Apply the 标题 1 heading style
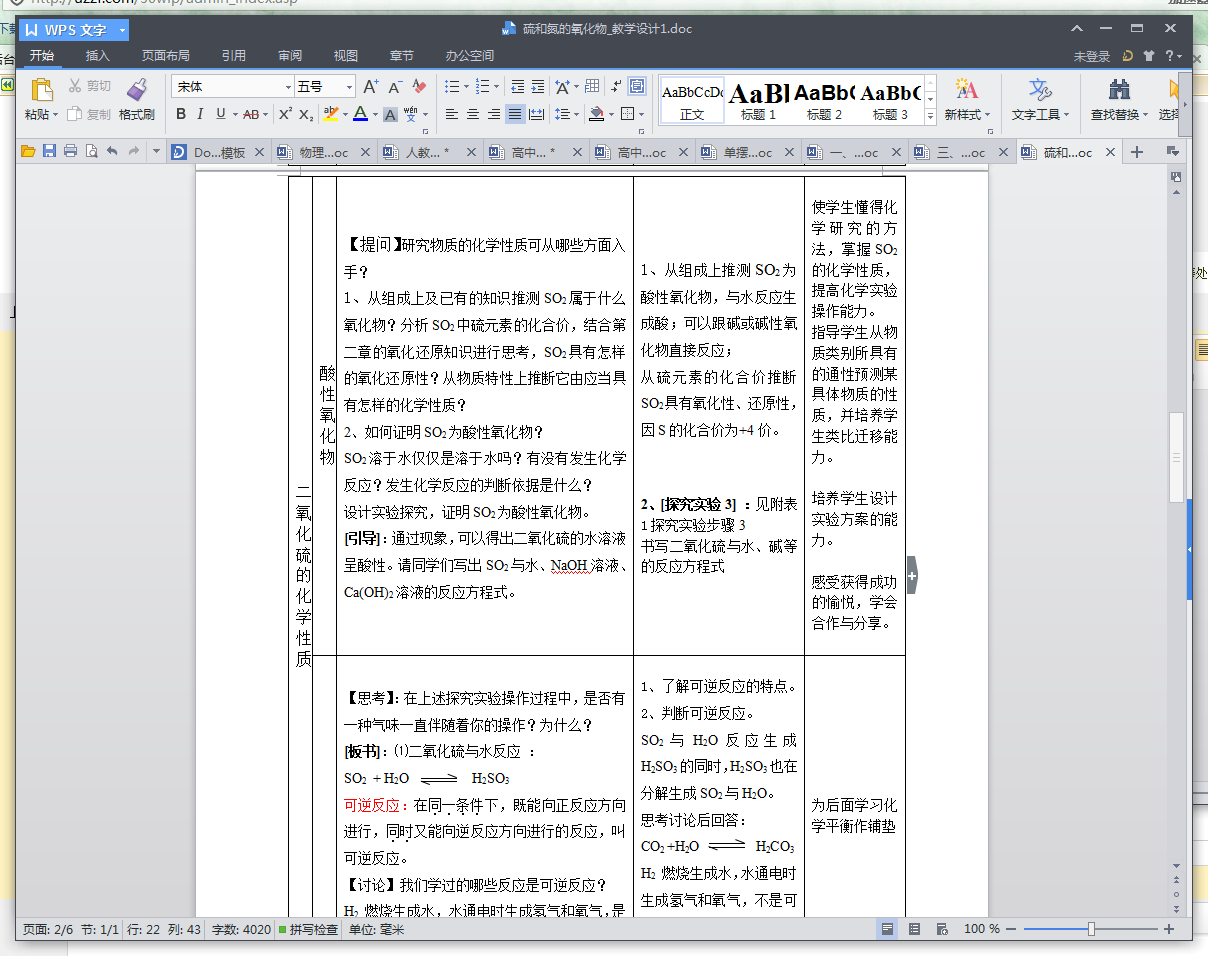The height and width of the screenshot is (956, 1208). [x=758, y=100]
